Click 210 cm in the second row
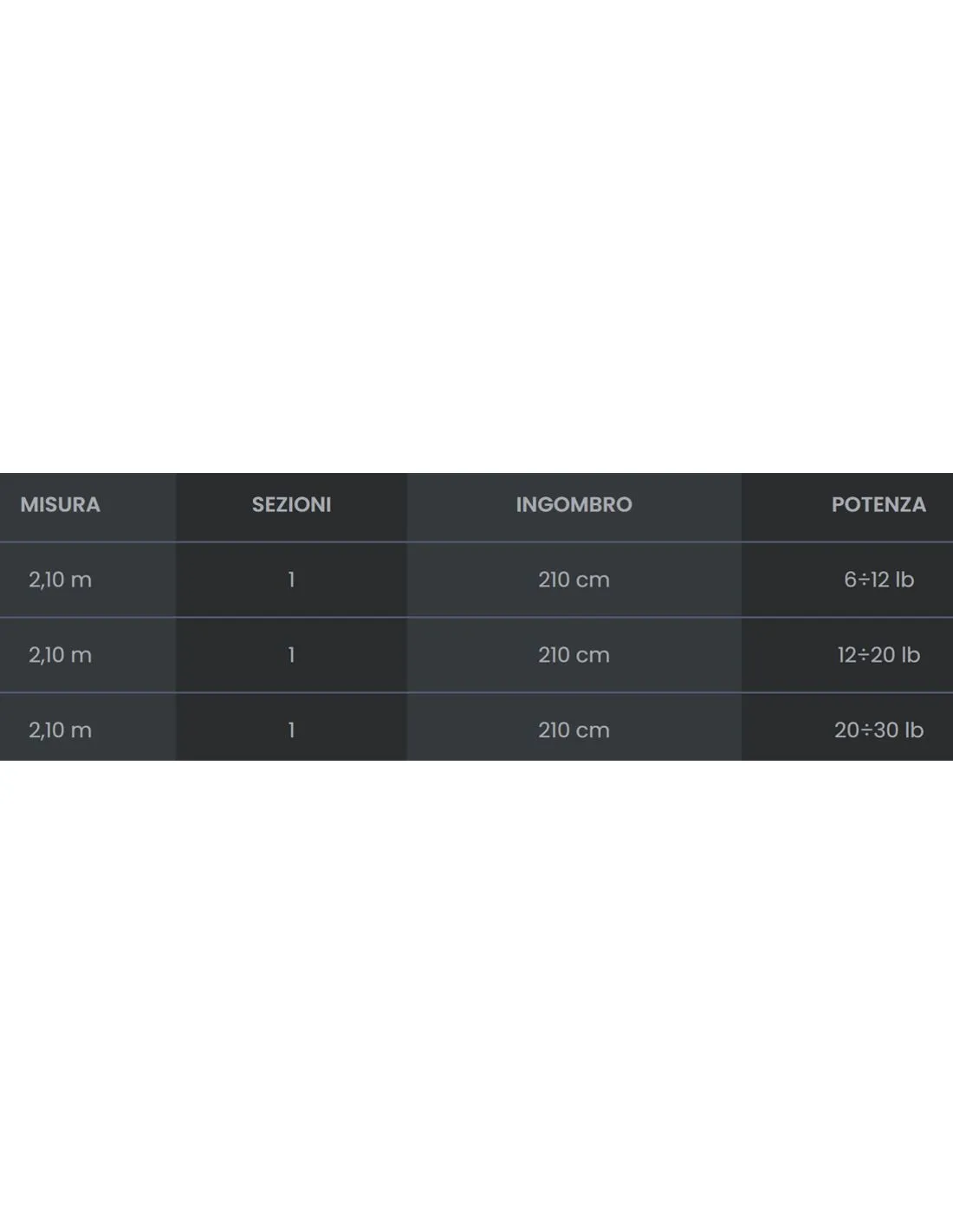This screenshot has height=1232, width=953. (x=574, y=655)
